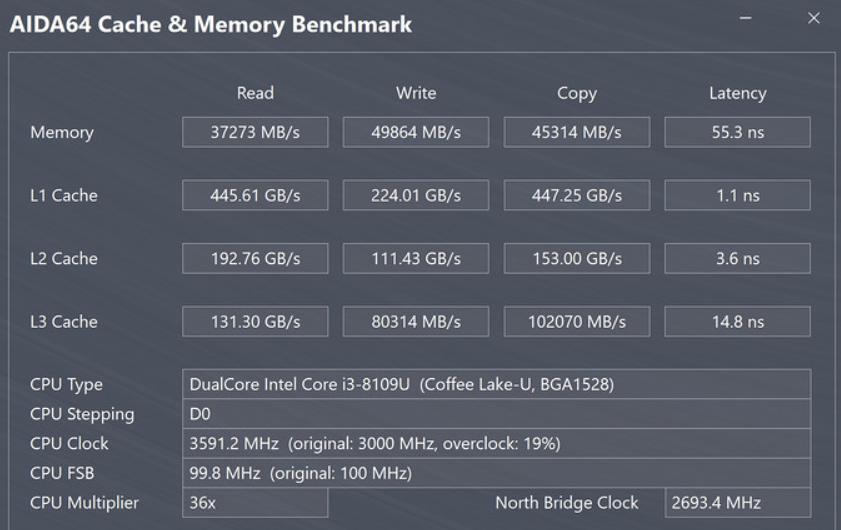Click the Memory Copy result box
The image size is (841, 530).
(x=577, y=132)
